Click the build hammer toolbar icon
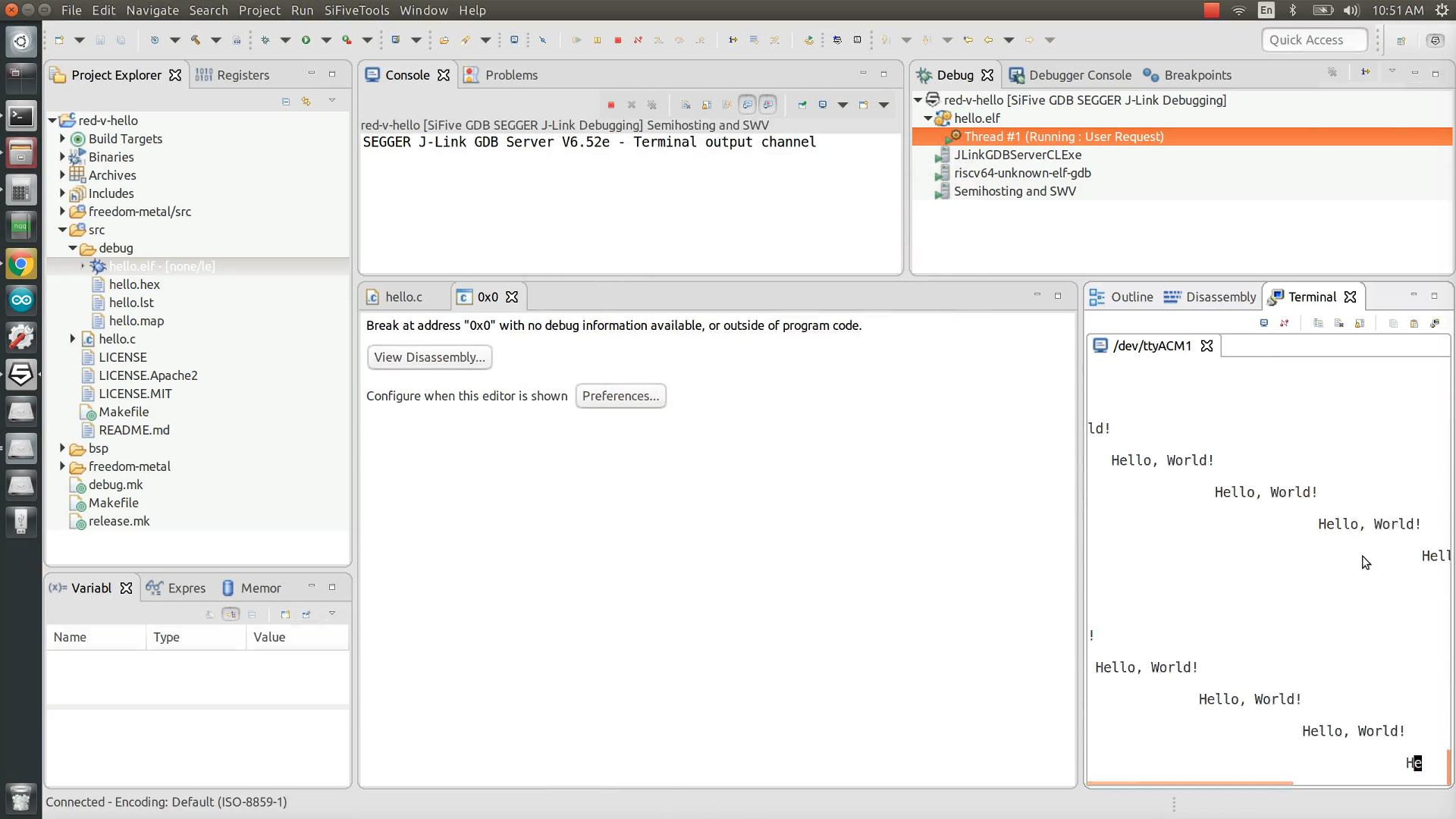Viewport: 1456px width, 819px height. 196,40
